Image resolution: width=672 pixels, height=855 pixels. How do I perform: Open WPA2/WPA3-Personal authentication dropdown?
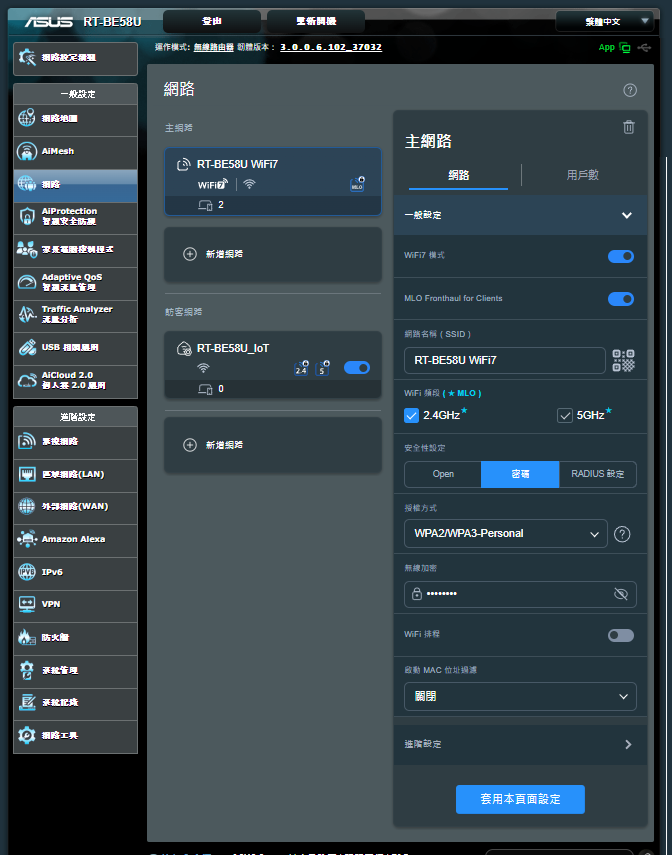click(506, 533)
